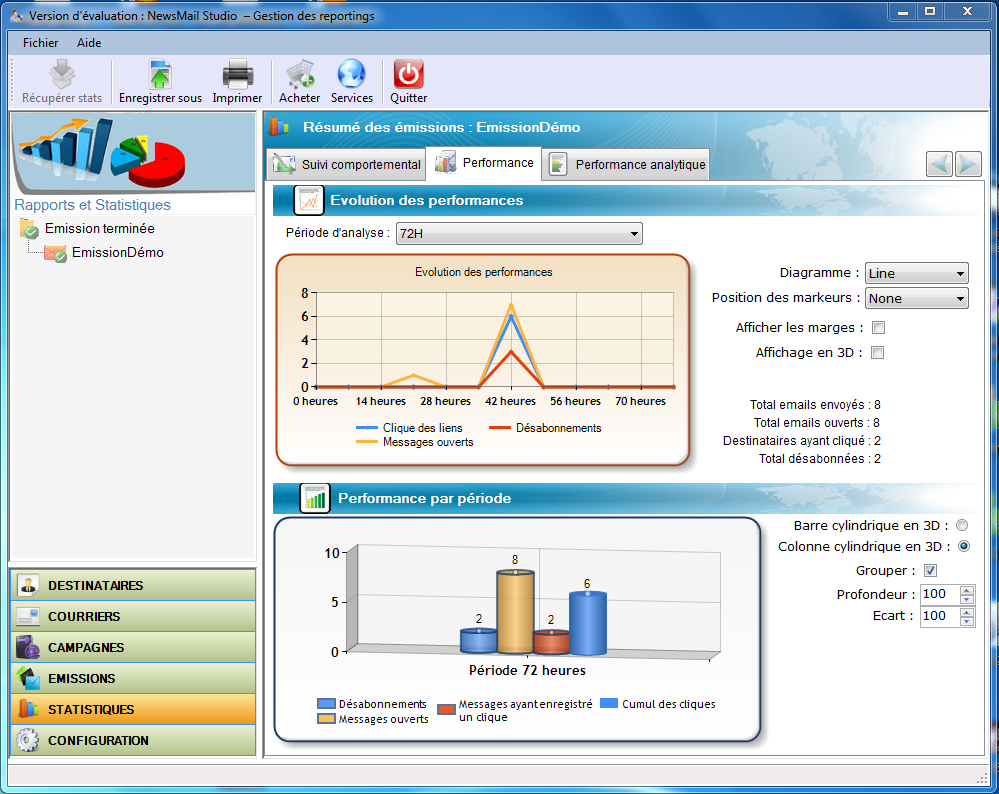Click the Récupérer stats toolbar icon
999x794 pixels.
[62, 74]
